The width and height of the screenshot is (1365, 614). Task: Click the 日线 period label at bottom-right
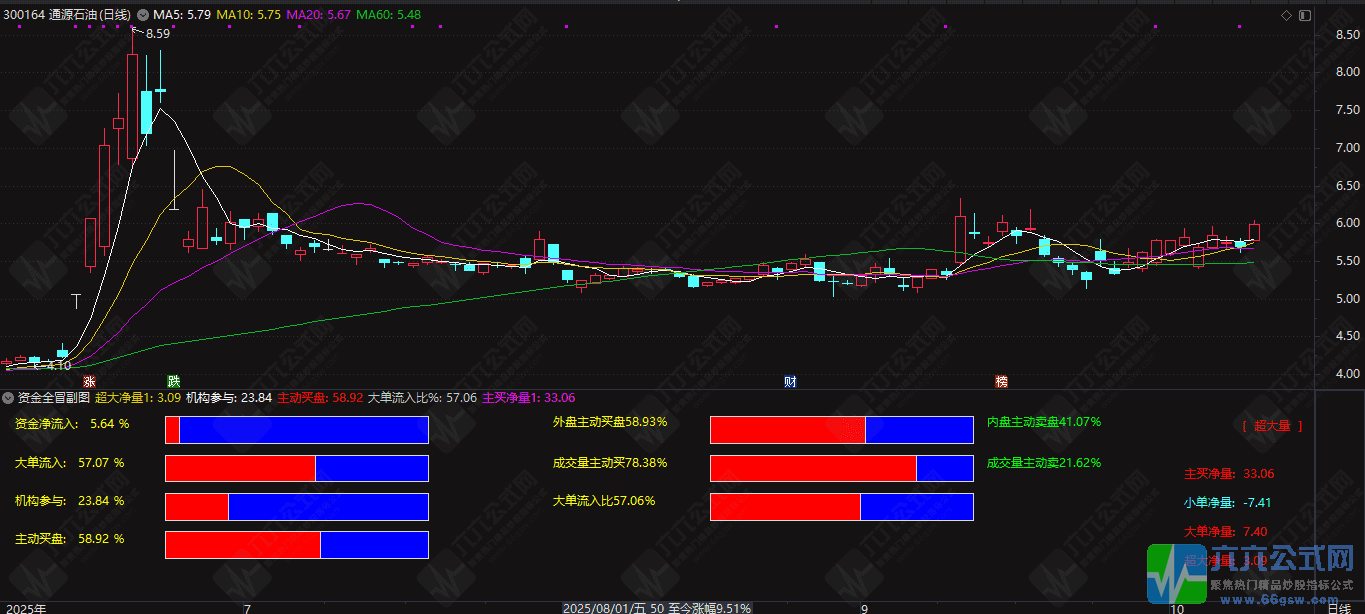click(1338, 607)
